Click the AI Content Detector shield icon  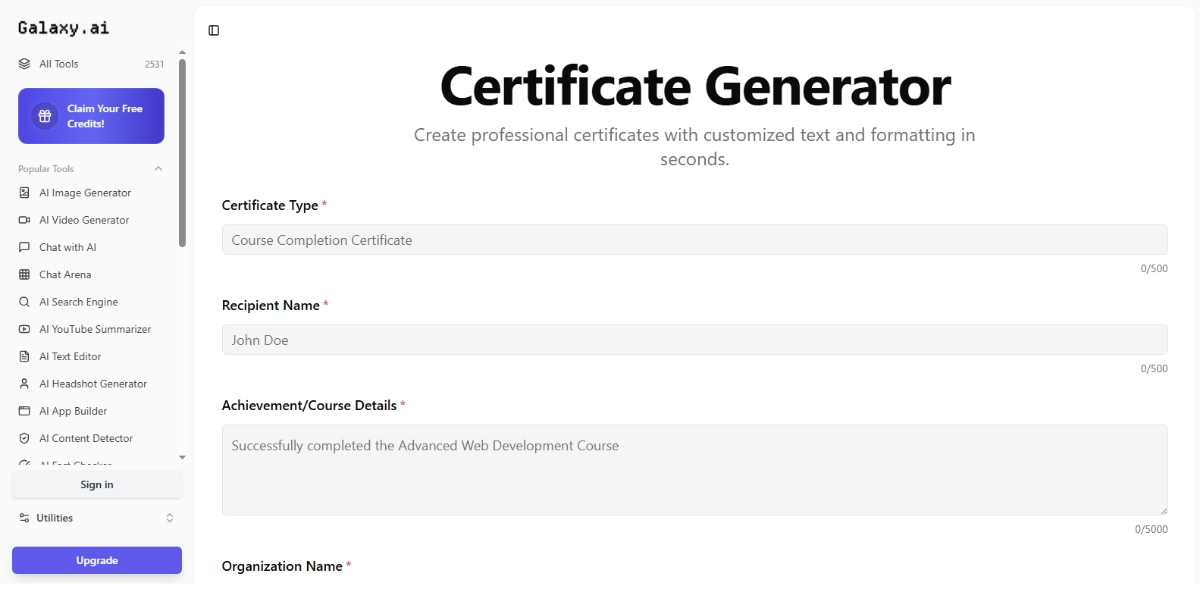click(x=25, y=438)
